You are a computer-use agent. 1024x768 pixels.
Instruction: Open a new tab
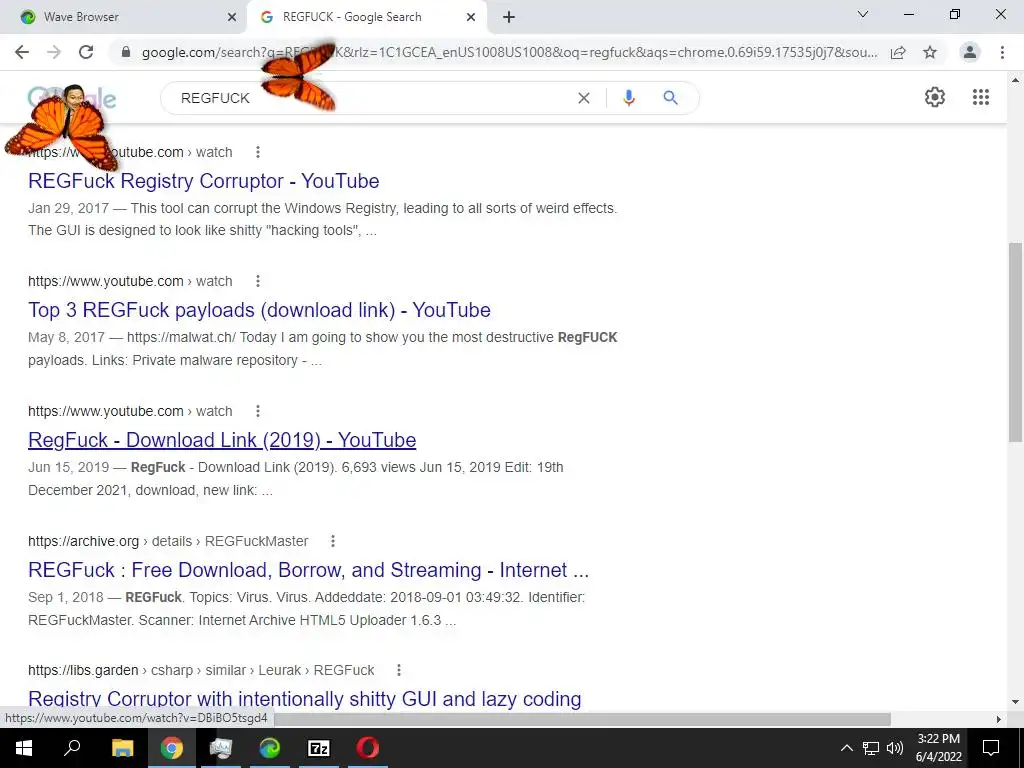click(509, 18)
